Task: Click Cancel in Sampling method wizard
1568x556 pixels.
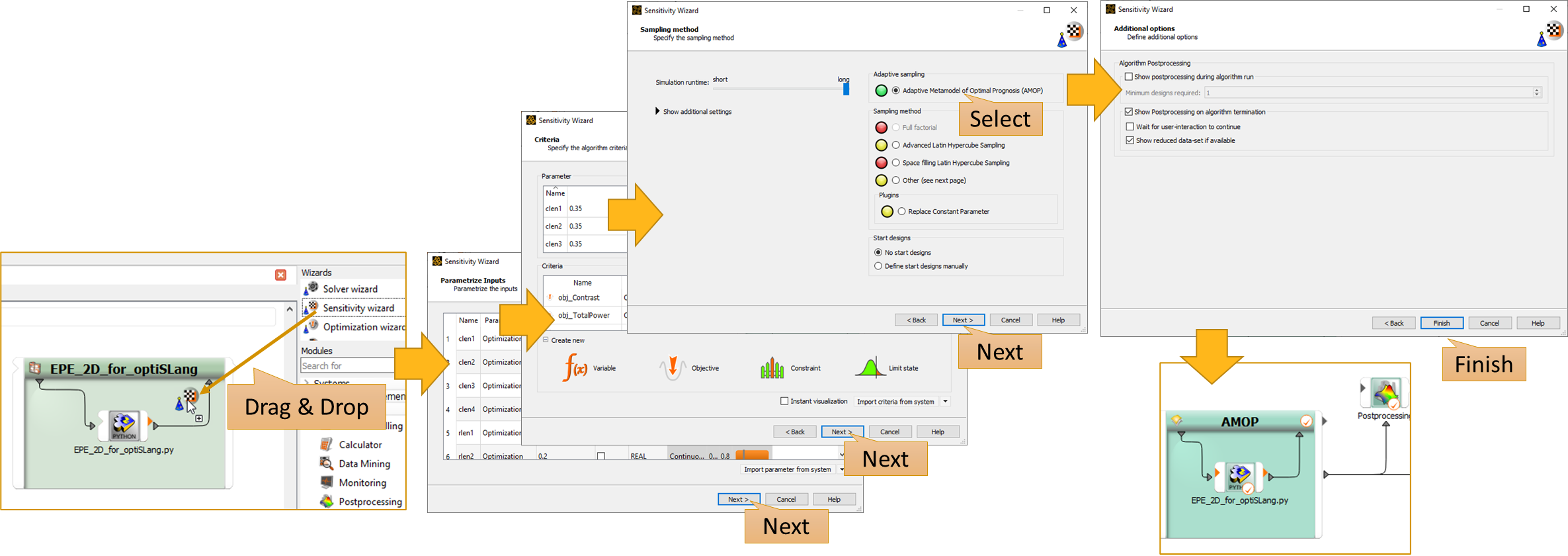Action: pyautogui.click(x=1011, y=320)
